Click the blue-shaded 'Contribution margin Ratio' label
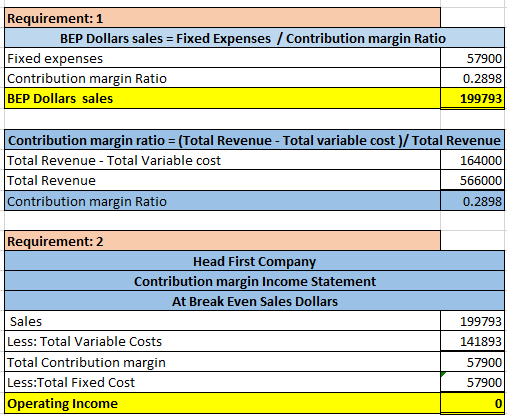Viewport: 507px width, 415px height. click(222, 201)
